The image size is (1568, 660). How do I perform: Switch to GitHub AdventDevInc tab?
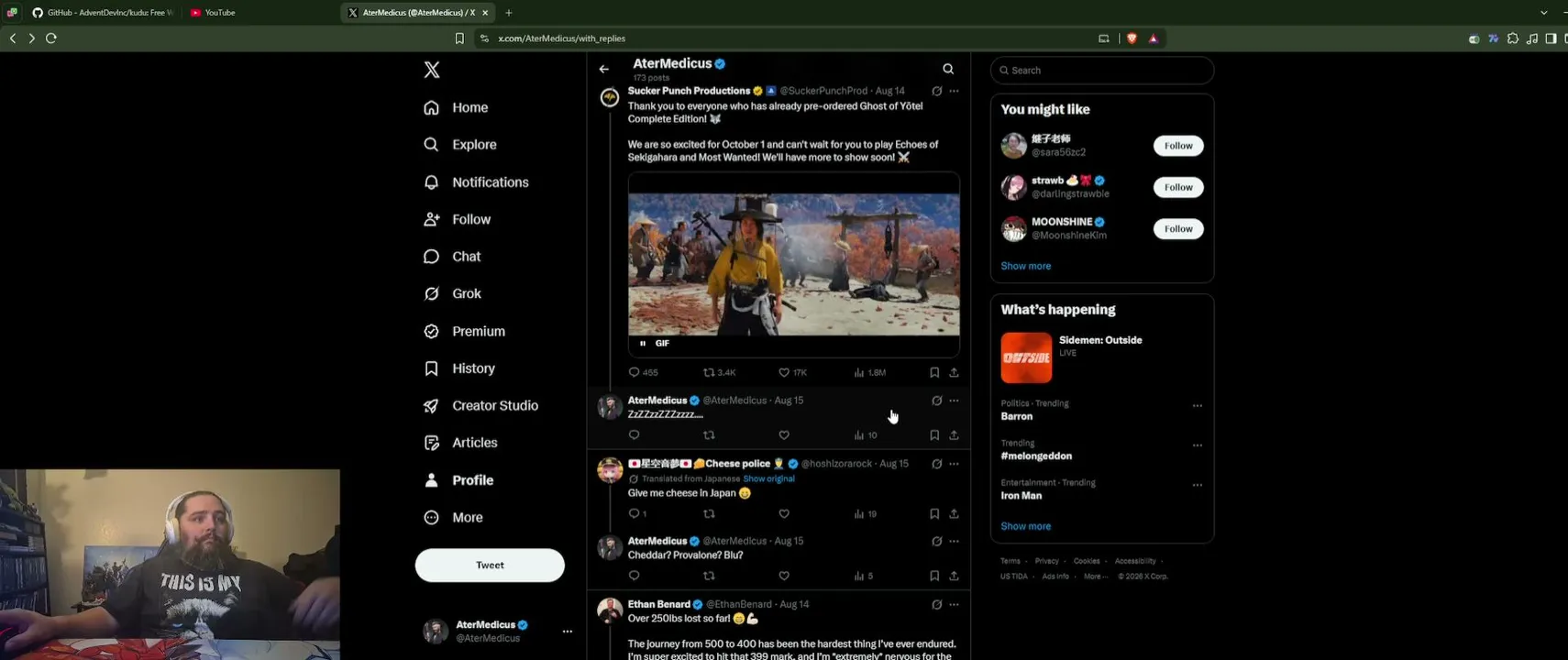pos(103,13)
